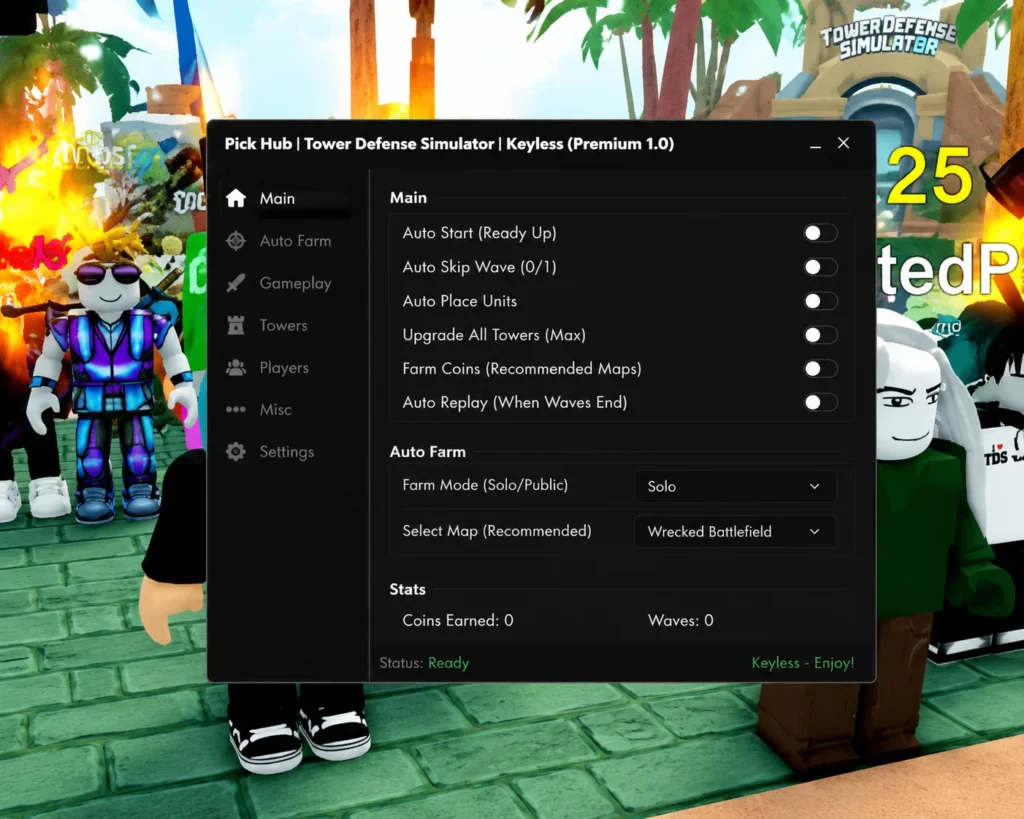Click the Select Map (Recommended) label
The height and width of the screenshot is (819, 1024).
click(497, 531)
